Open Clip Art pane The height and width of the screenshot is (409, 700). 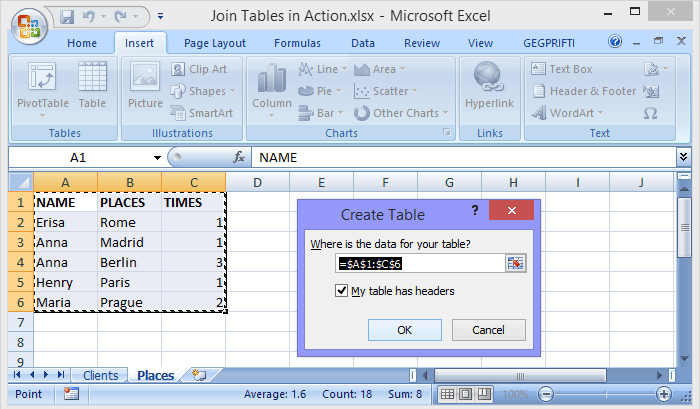(199, 69)
